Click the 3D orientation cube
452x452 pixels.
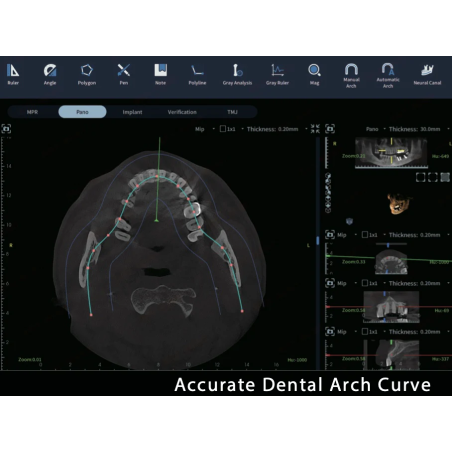349,221
